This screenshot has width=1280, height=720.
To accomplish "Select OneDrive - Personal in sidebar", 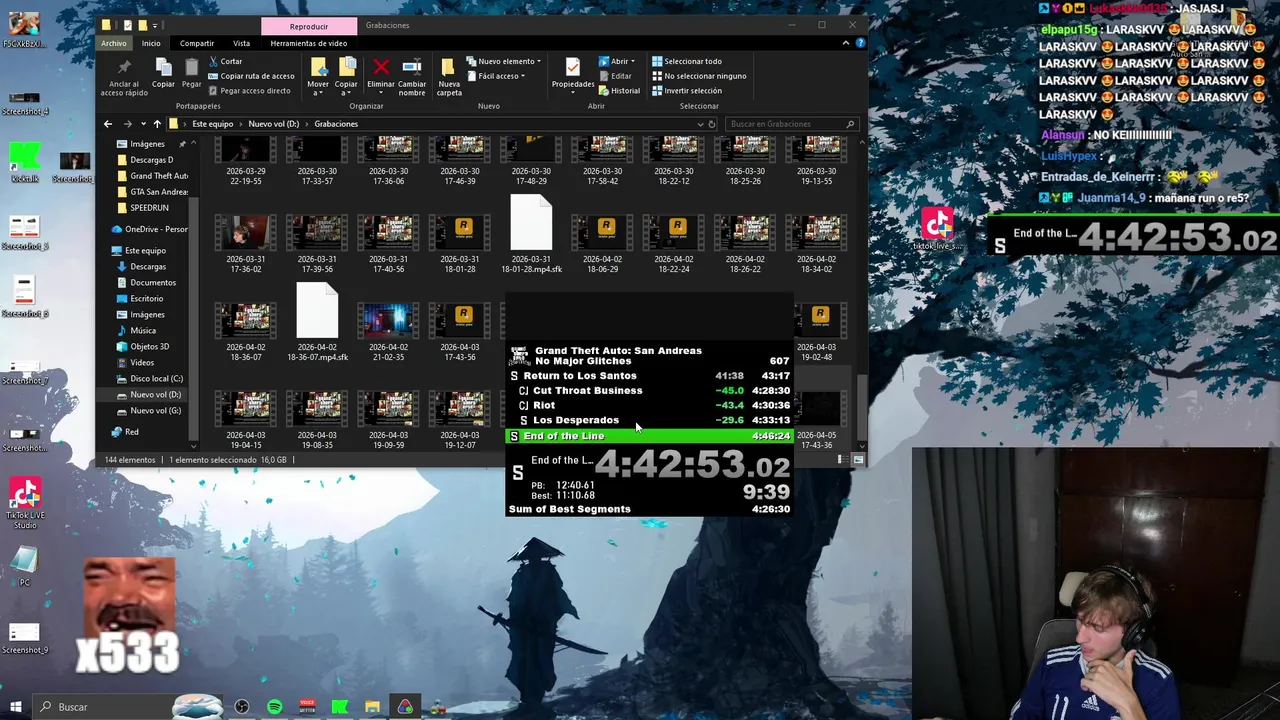I will tap(151, 229).
